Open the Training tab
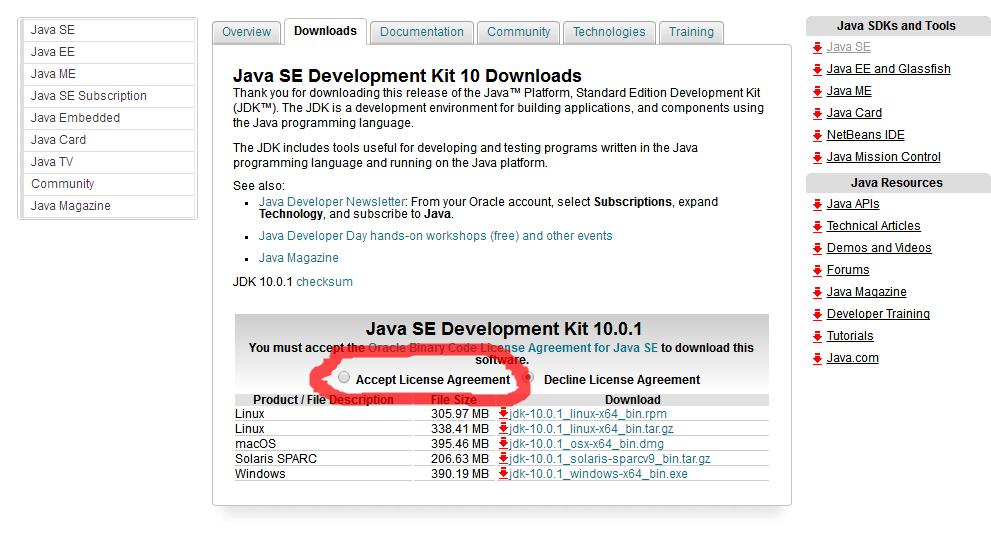Viewport: 991px width, 540px height. click(691, 32)
